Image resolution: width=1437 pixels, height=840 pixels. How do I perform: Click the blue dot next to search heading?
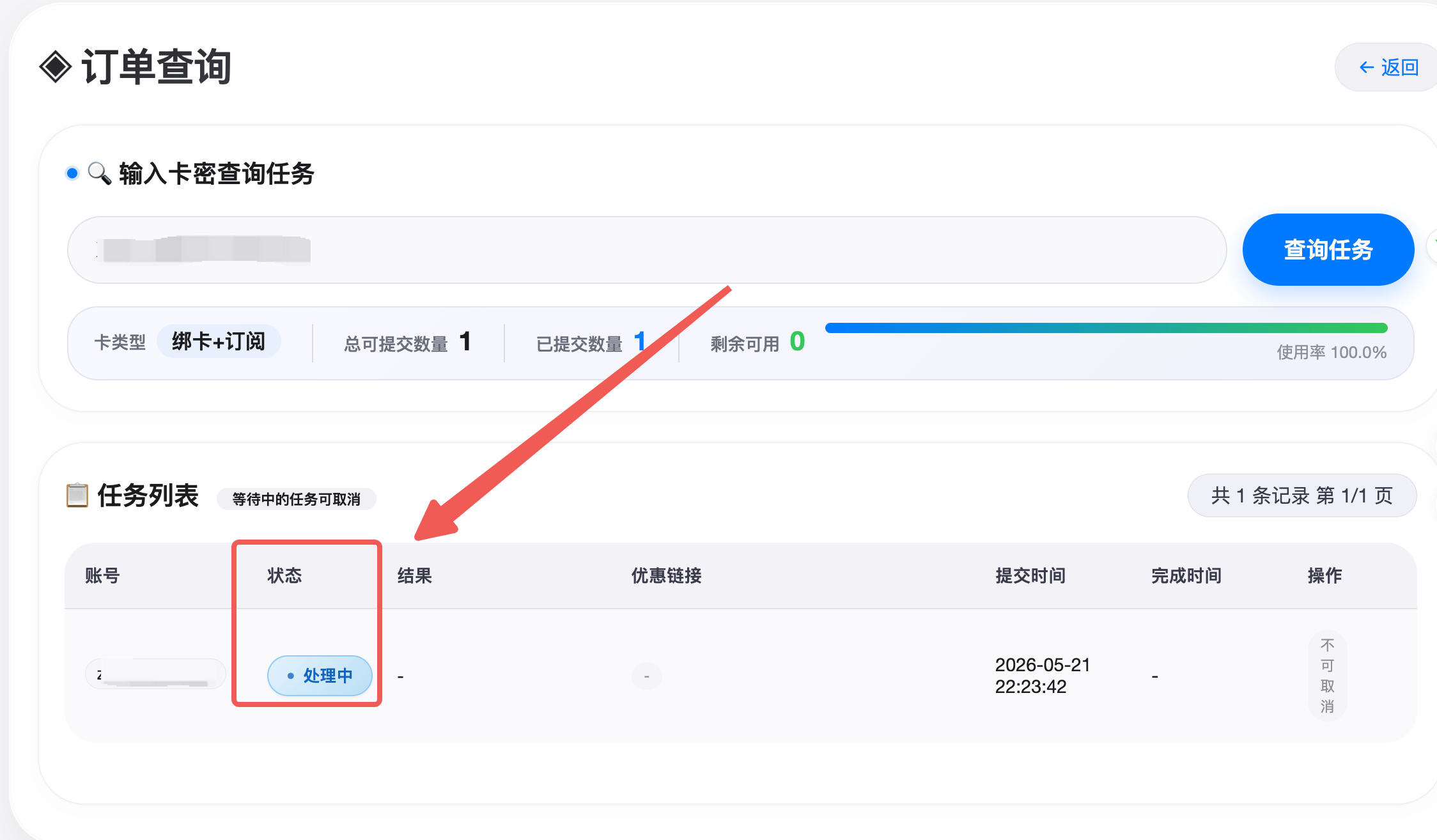(72, 173)
